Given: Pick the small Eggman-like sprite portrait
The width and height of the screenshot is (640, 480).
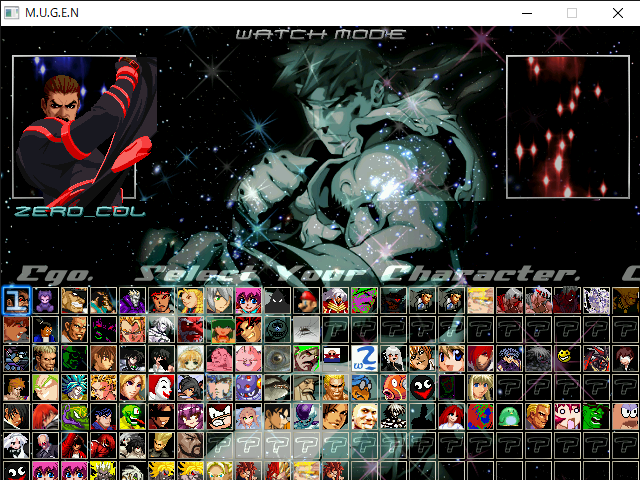Looking at the screenshot, I should (335, 359).
